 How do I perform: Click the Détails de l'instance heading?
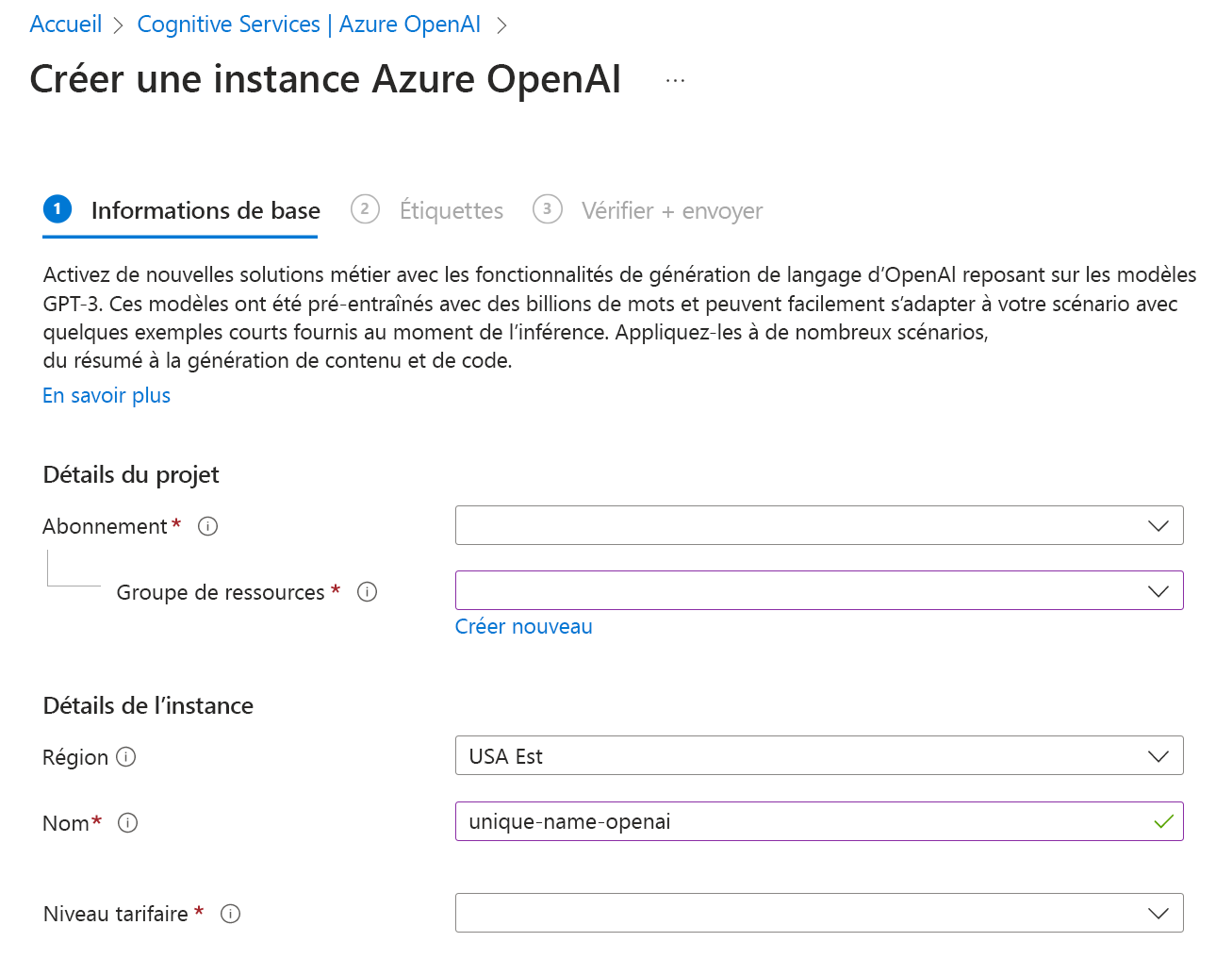148,705
